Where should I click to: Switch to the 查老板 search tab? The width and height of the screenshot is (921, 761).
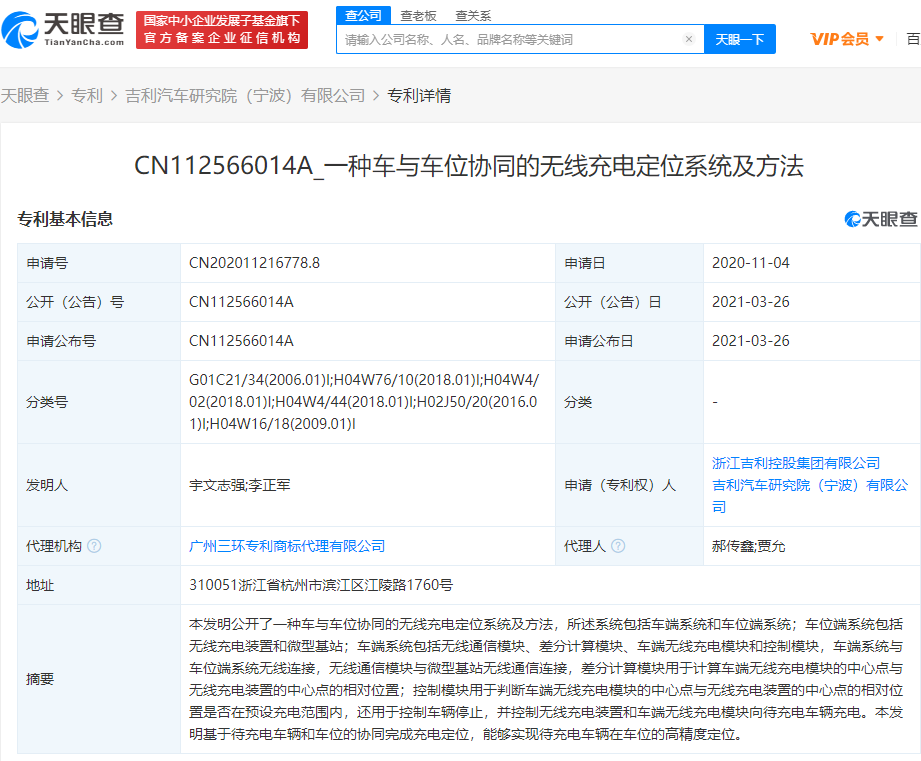(x=418, y=15)
